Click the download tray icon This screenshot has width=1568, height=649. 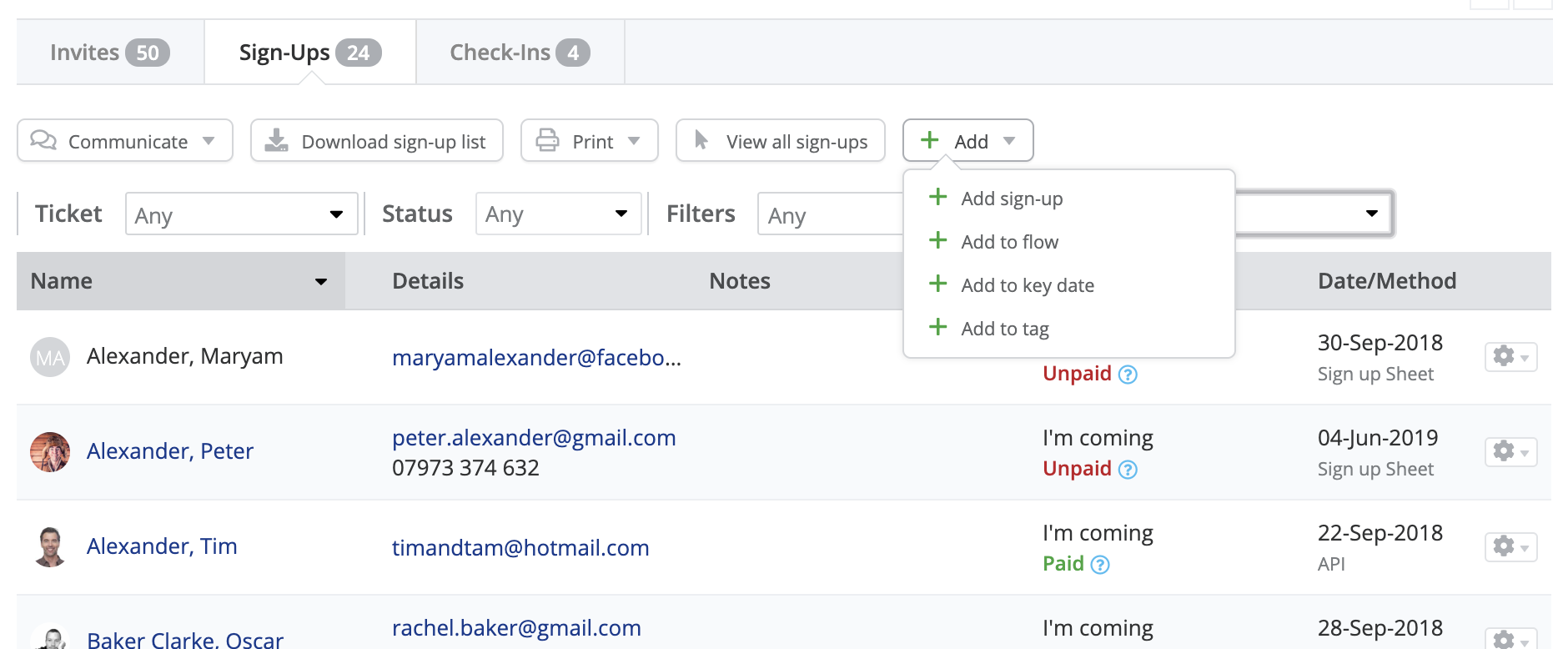276,140
